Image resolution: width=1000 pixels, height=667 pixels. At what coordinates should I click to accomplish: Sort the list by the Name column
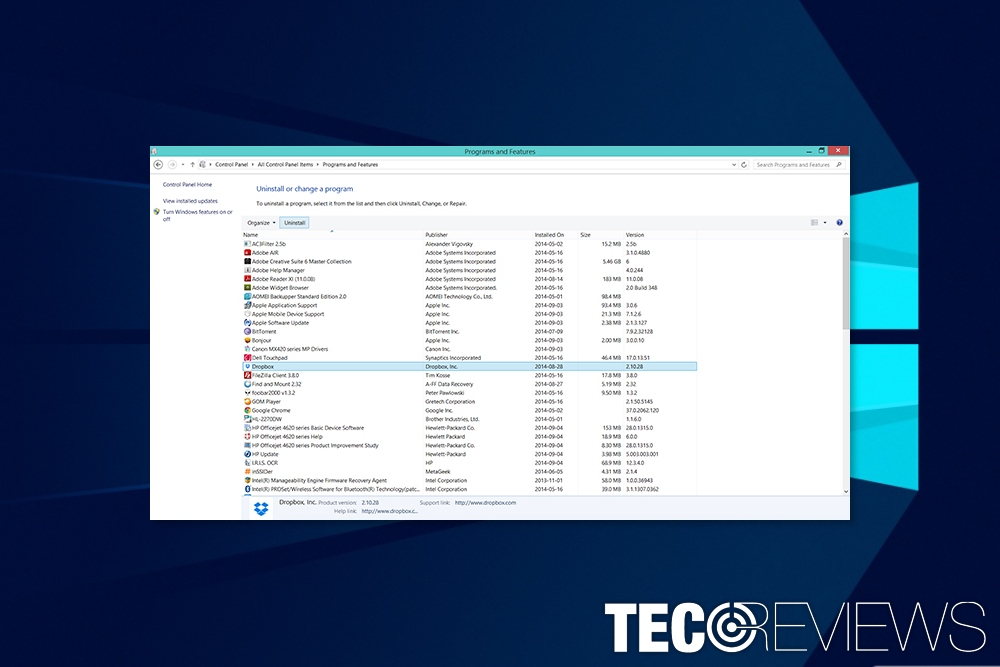click(332, 235)
